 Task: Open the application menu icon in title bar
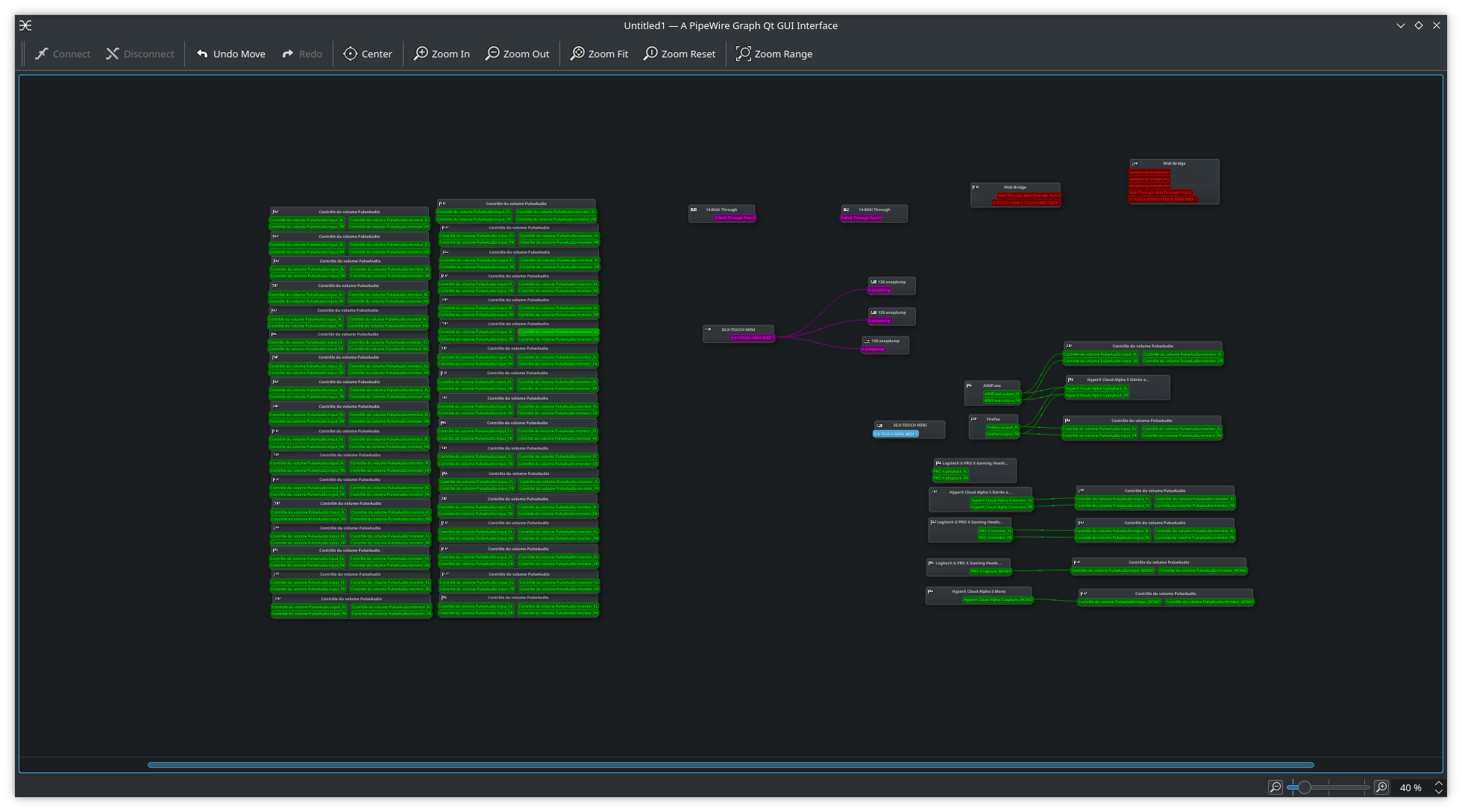pos(25,25)
